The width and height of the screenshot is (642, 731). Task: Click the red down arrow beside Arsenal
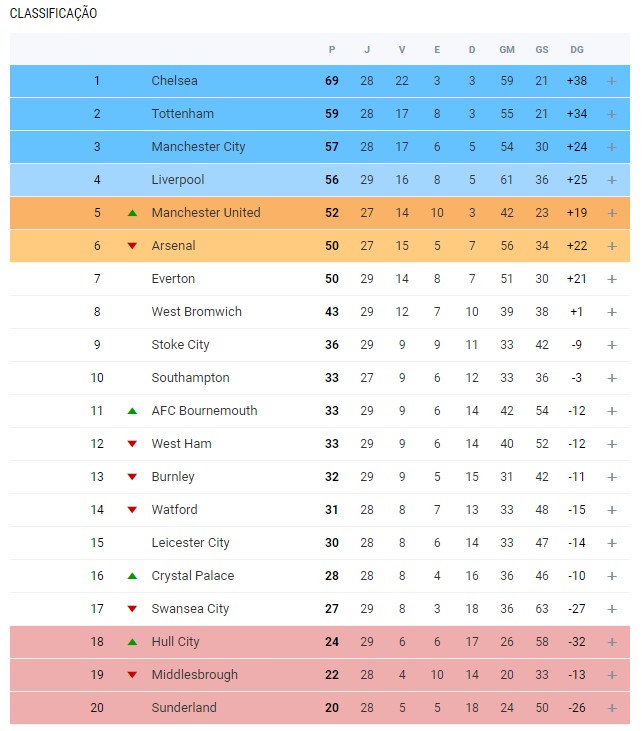[x=132, y=246]
